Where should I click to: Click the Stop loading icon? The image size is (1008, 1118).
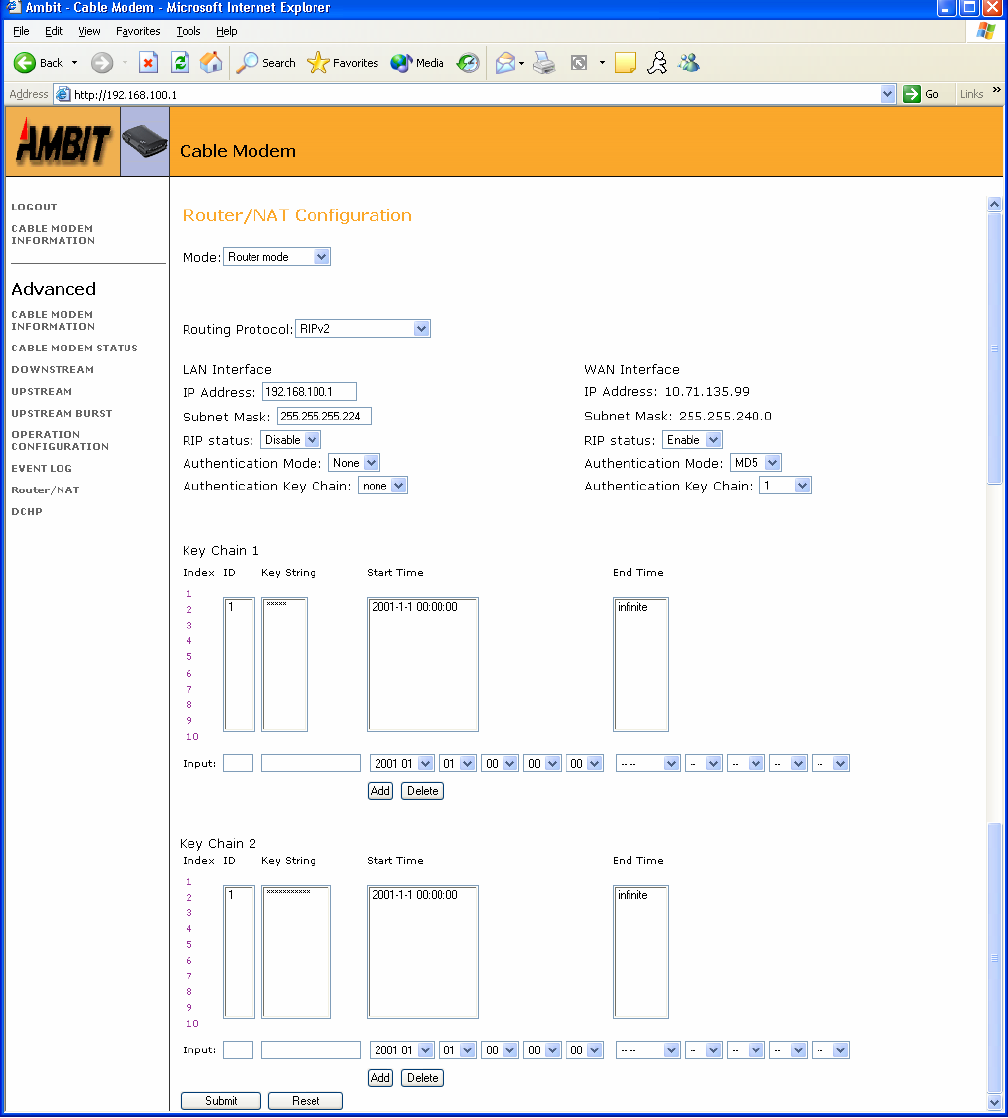(x=148, y=63)
